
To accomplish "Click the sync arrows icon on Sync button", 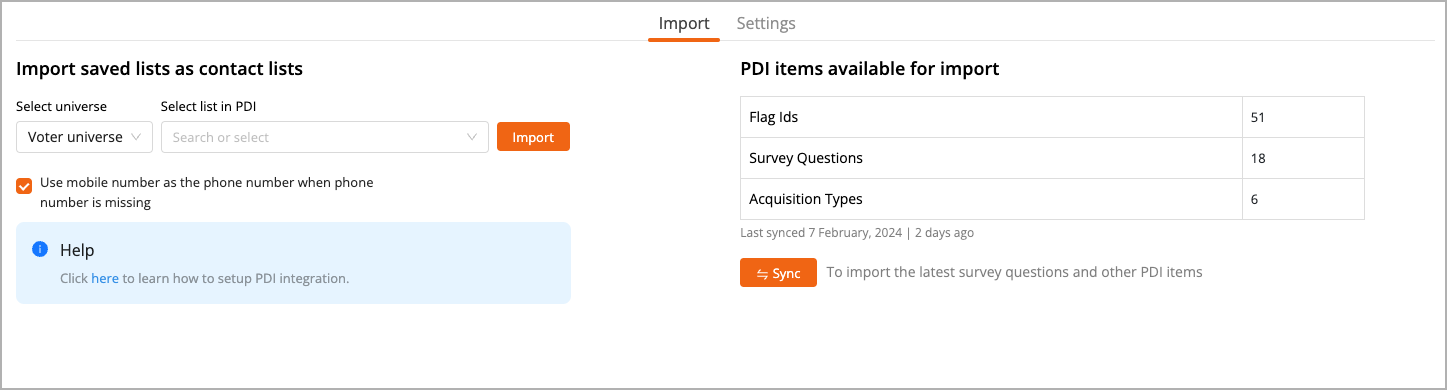I will tap(762, 274).
